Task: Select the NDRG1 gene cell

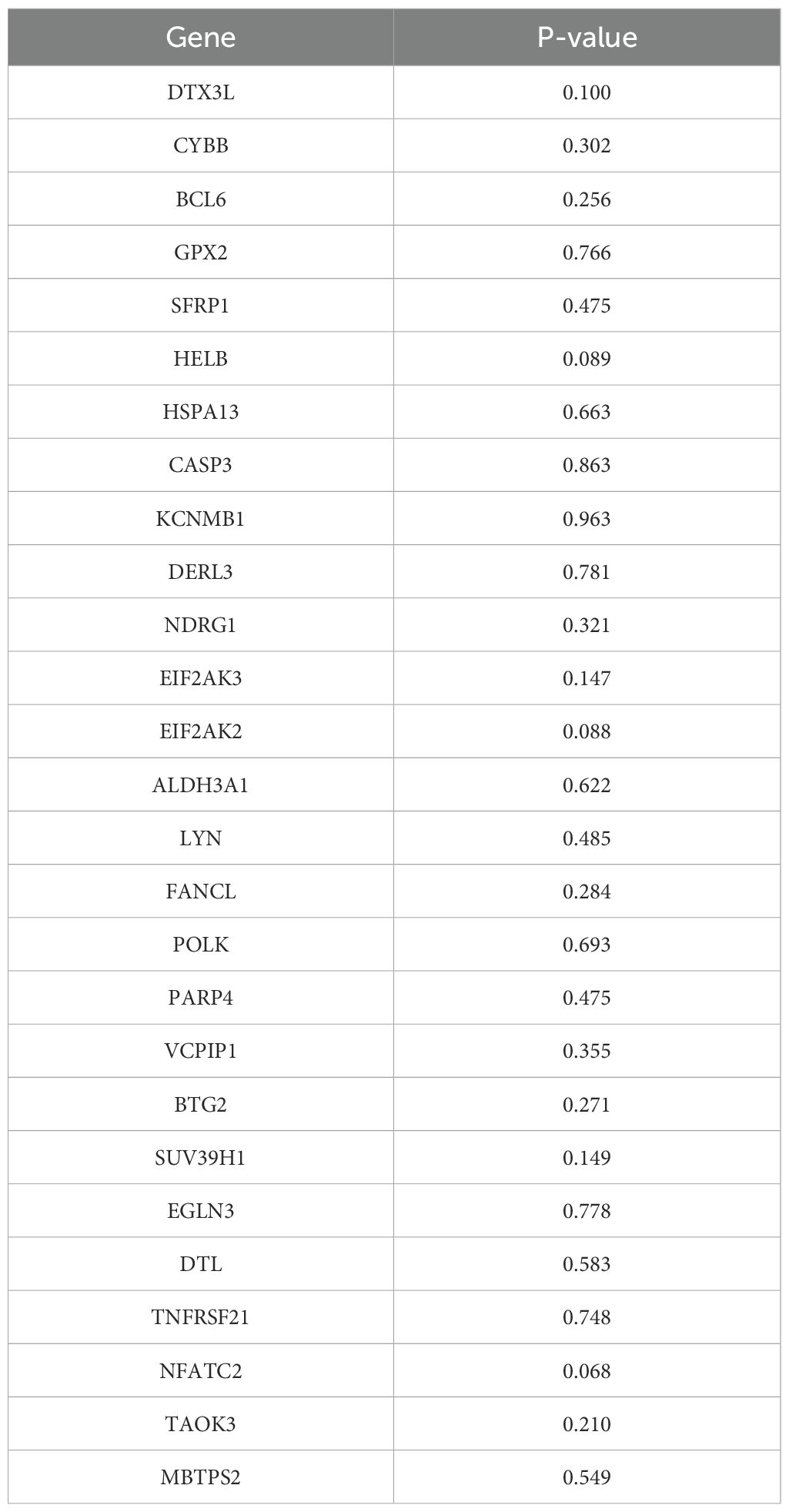Action: (201, 625)
